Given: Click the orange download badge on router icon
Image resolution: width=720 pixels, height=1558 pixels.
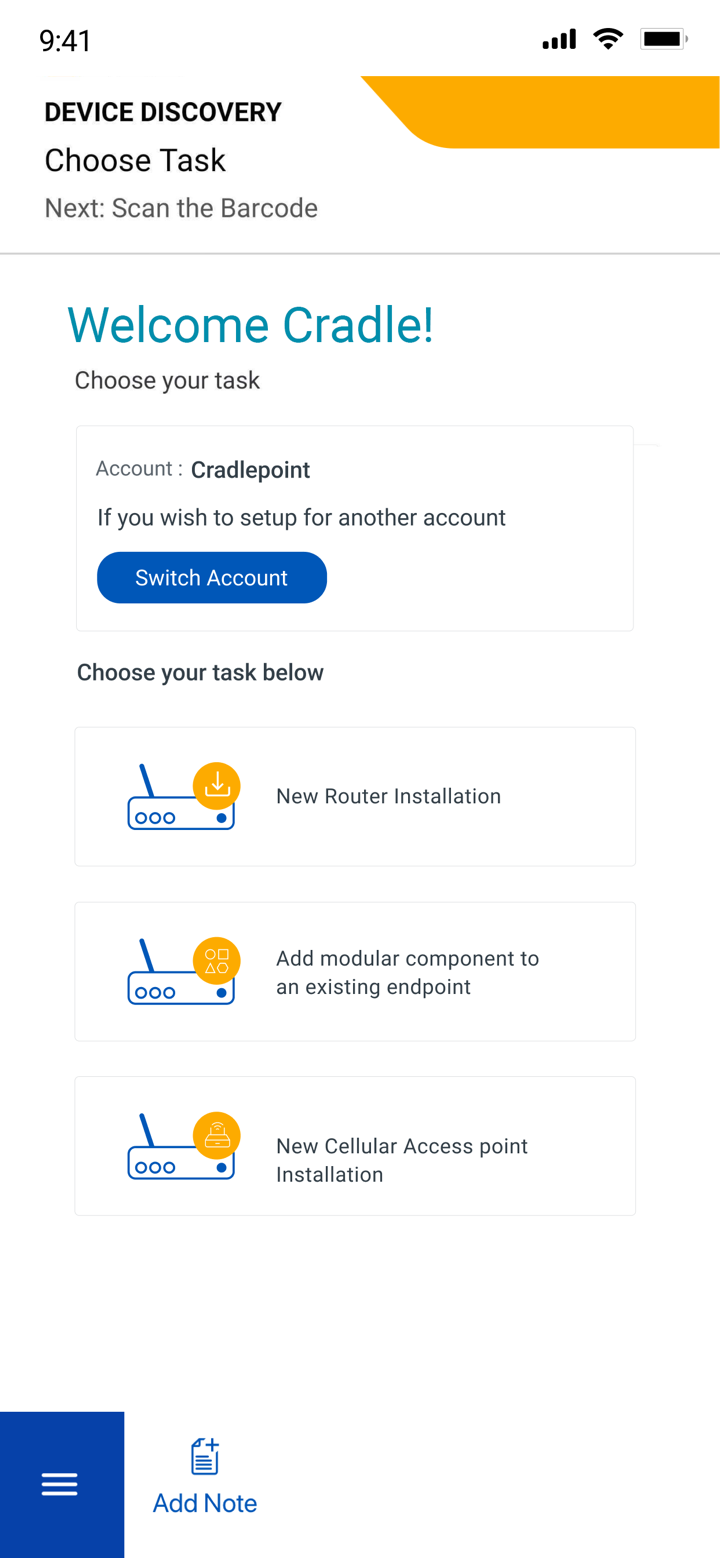Looking at the screenshot, I should click(216, 786).
